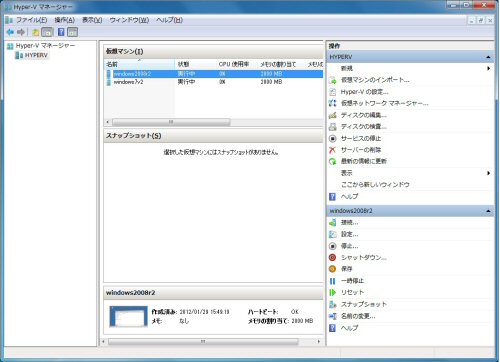
Task: Click the green リセット icon
Action: (x=332, y=292)
